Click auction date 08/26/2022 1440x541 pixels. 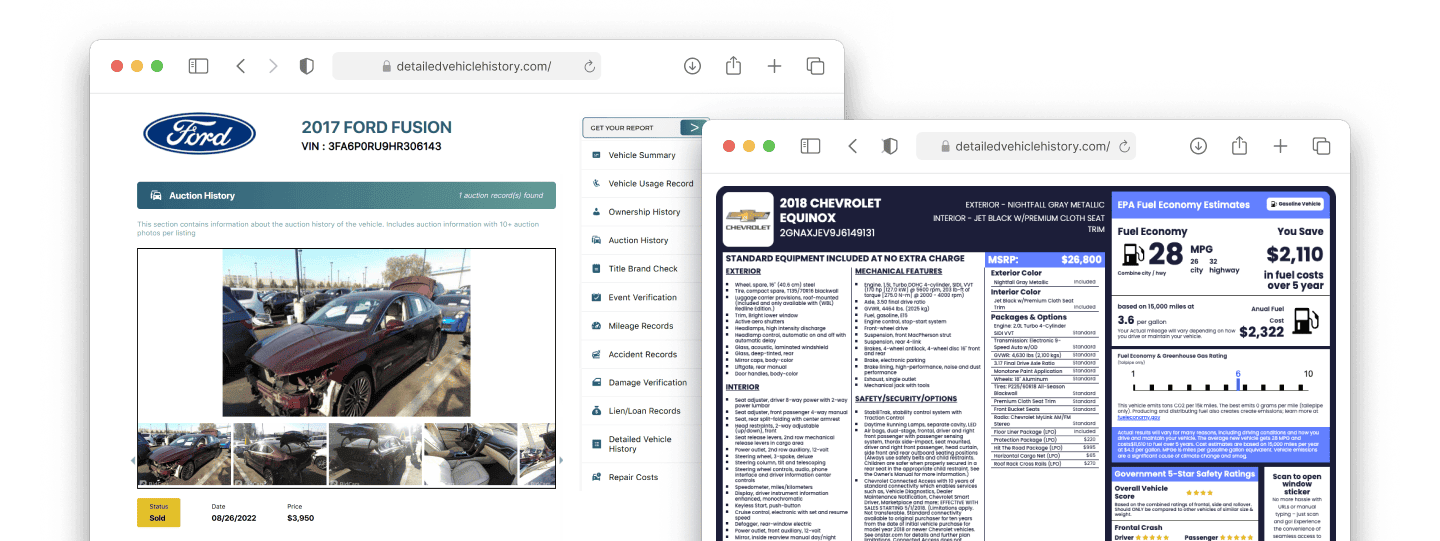click(233, 519)
